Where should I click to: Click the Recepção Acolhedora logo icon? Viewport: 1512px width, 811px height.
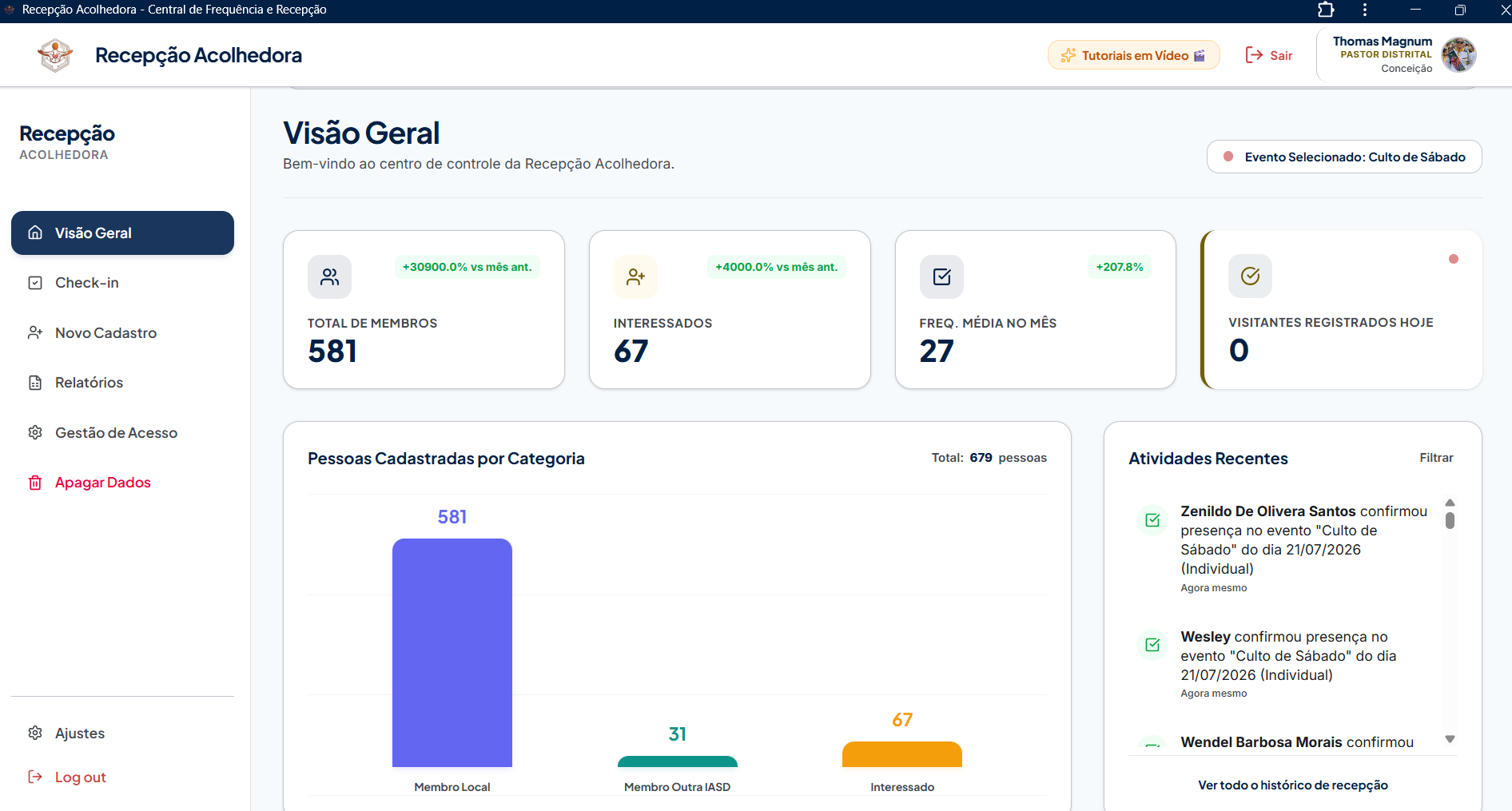coord(55,55)
